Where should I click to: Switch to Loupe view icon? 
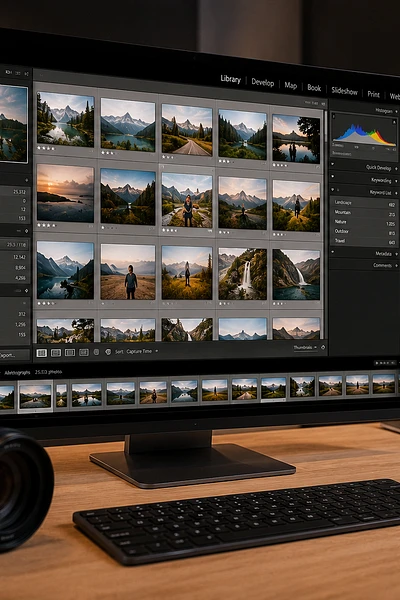56,353
